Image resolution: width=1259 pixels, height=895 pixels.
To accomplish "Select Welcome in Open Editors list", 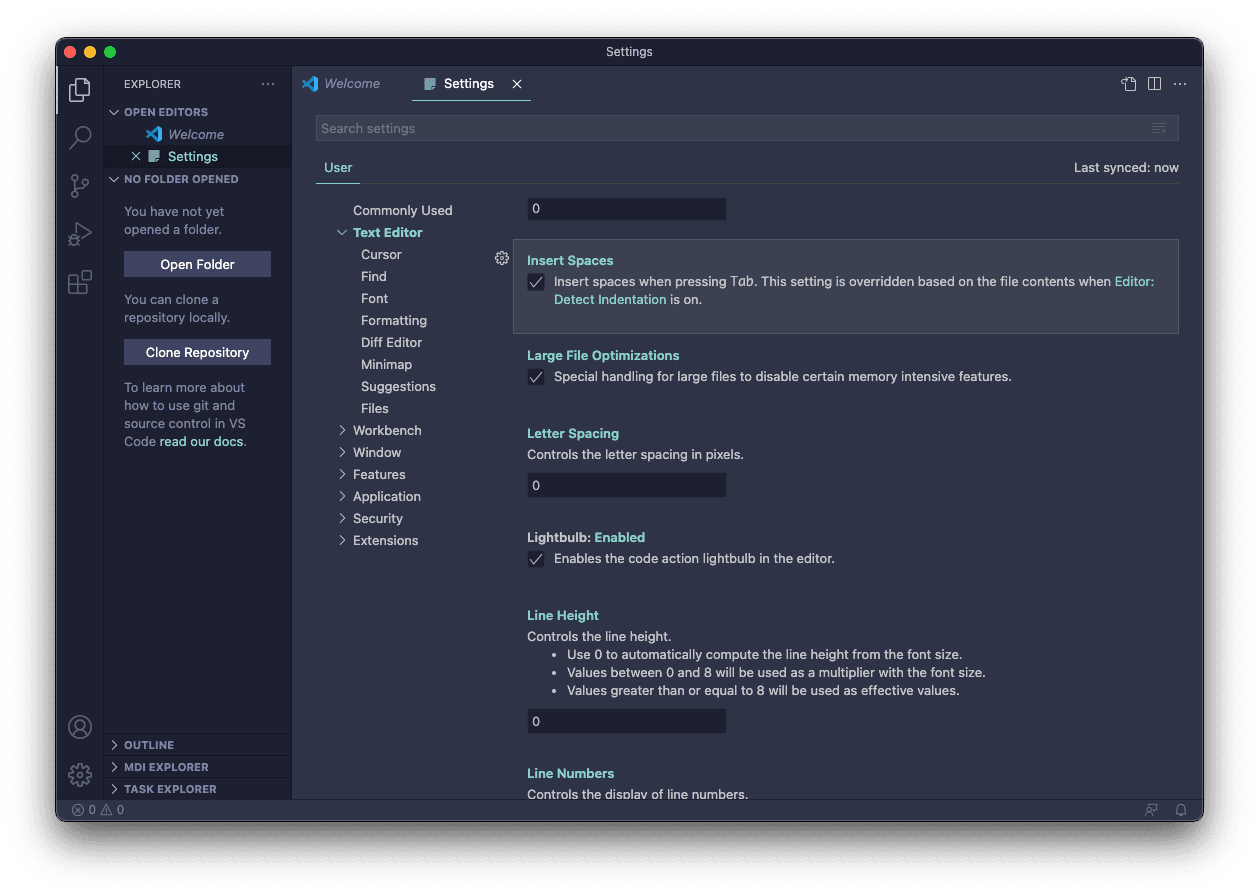I will pos(197,134).
